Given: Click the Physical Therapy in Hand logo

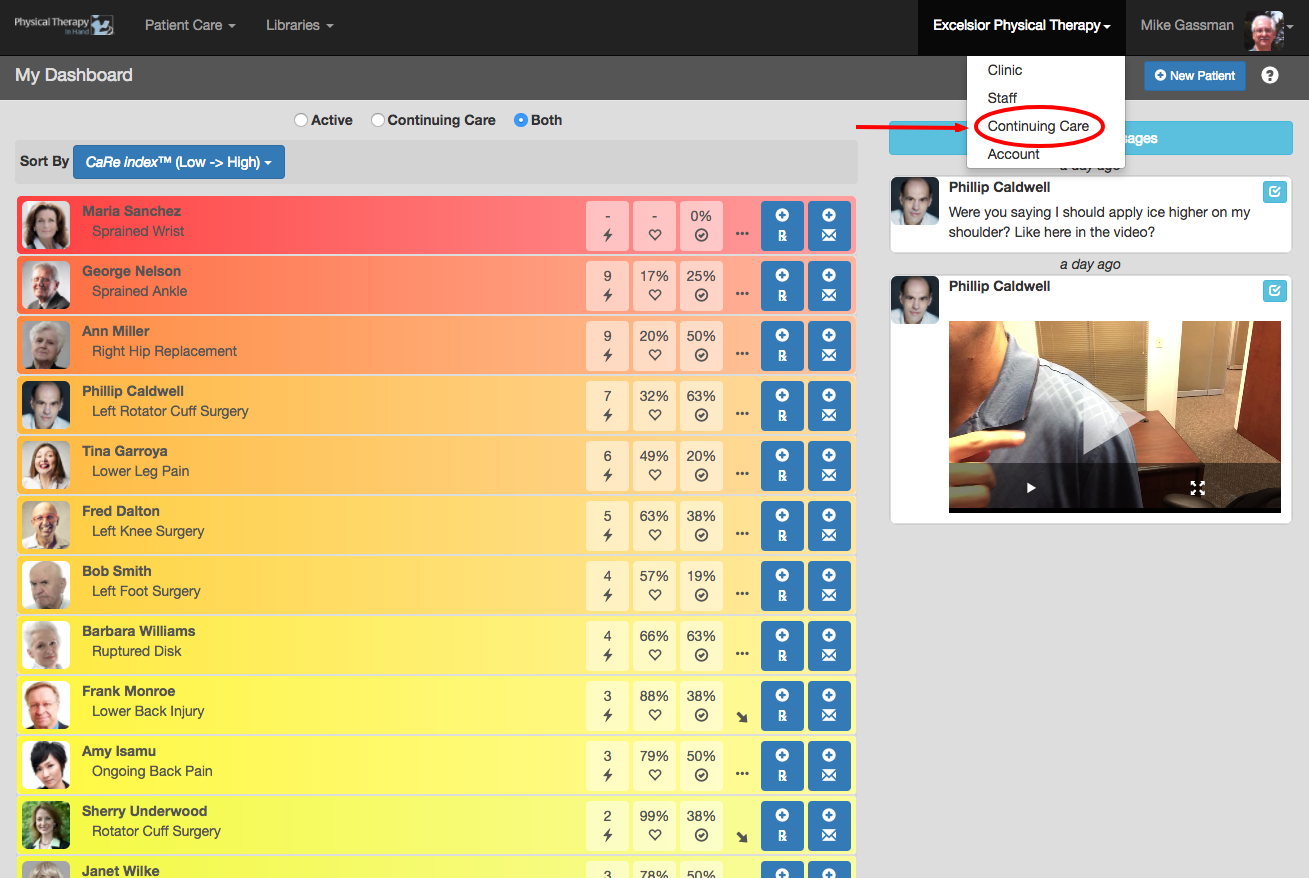Looking at the screenshot, I should pyautogui.click(x=64, y=25).
